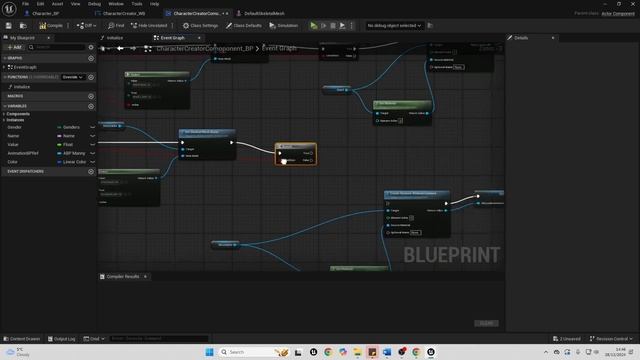The height and width of the screenshot is (360, 640).
Task: Open play options three-dot menu
Action: [351, 26]
